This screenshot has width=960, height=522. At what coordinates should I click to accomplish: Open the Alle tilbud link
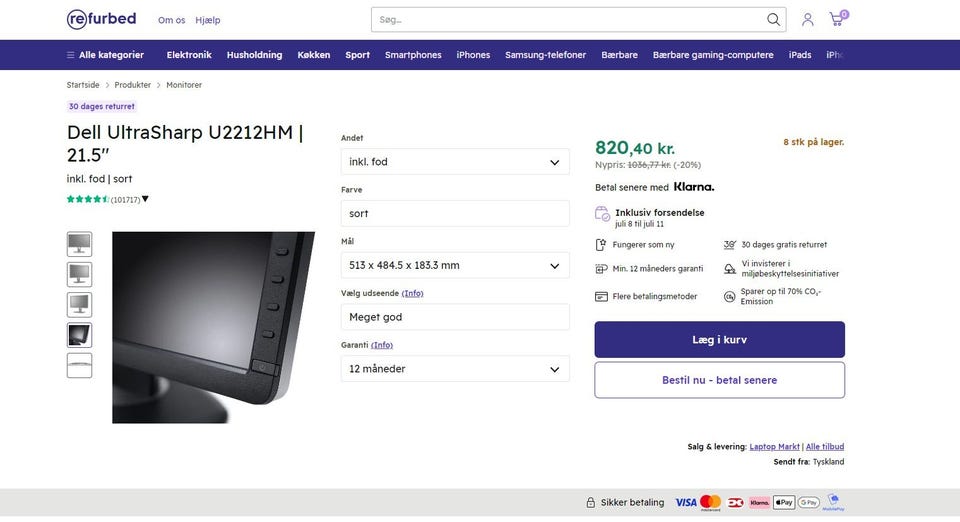point(825,447)
